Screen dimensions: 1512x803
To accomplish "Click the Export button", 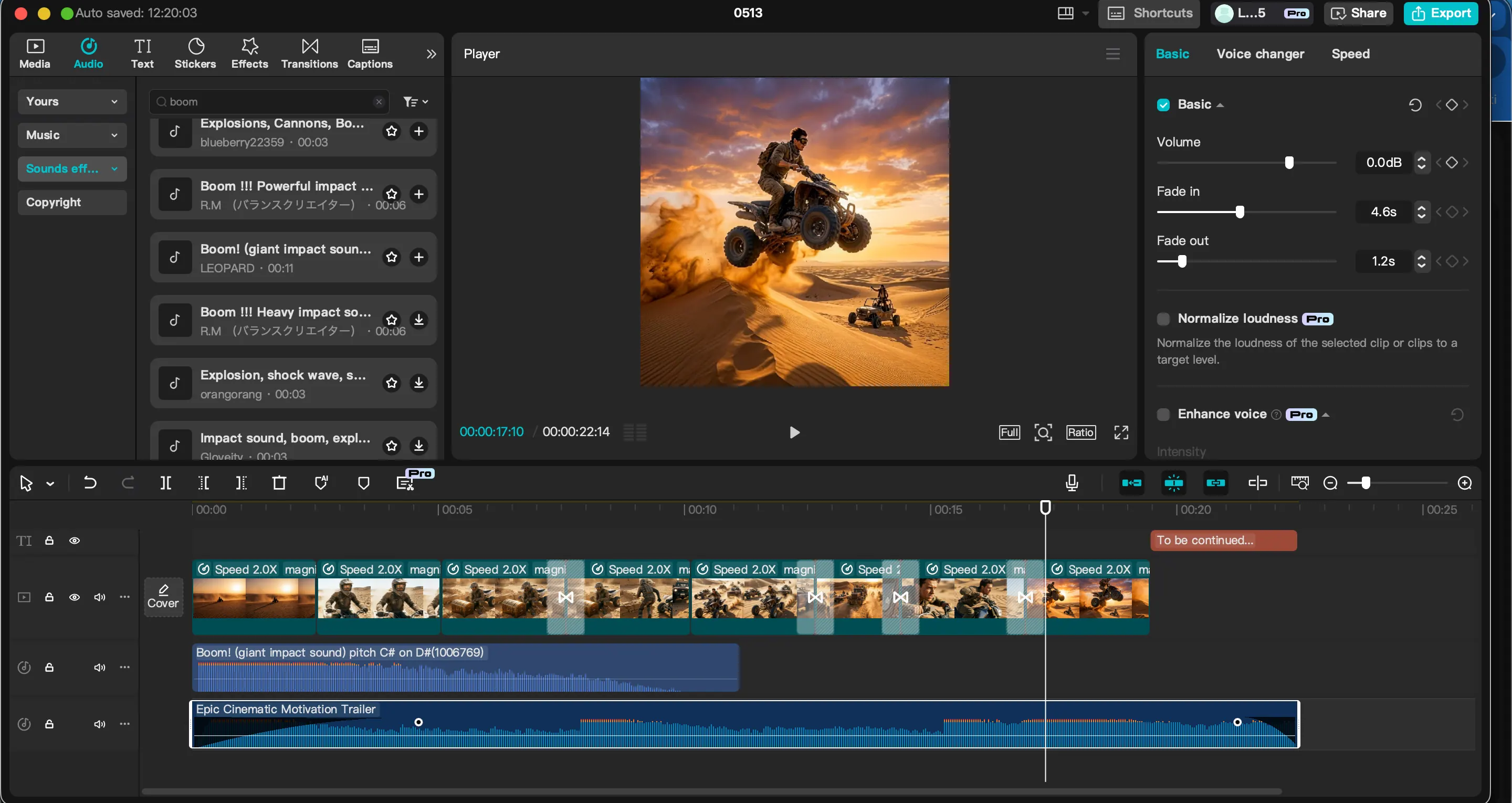I will [1441, 13].
